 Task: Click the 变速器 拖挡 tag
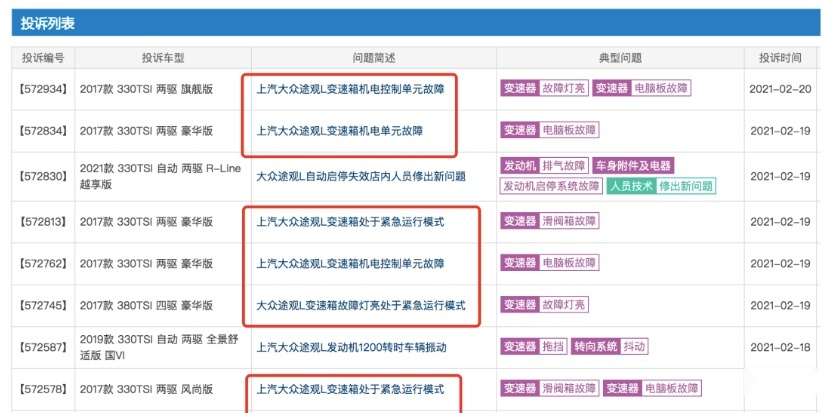(x=534, y=347)
